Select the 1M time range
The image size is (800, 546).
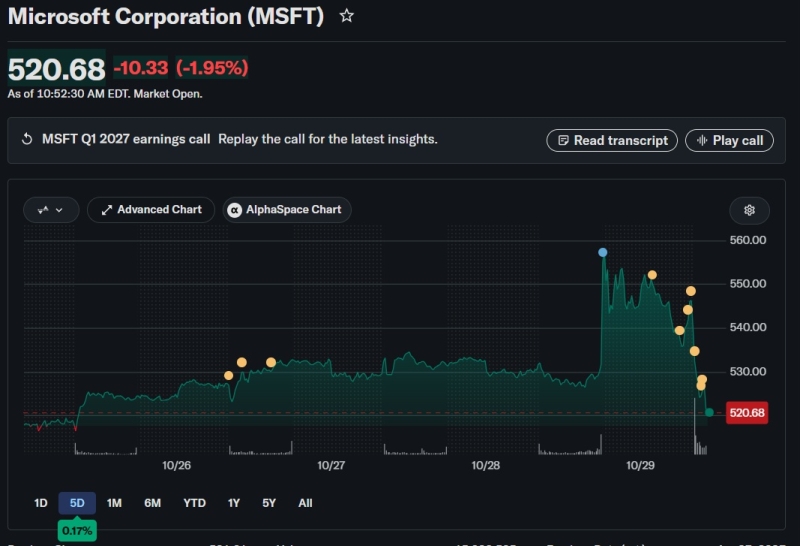point(114,503)
